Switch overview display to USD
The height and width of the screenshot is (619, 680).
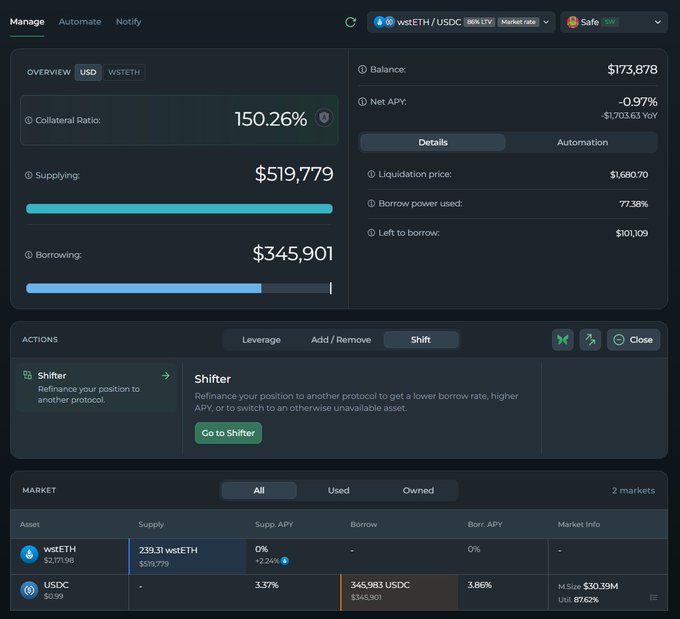pos(88,72)
